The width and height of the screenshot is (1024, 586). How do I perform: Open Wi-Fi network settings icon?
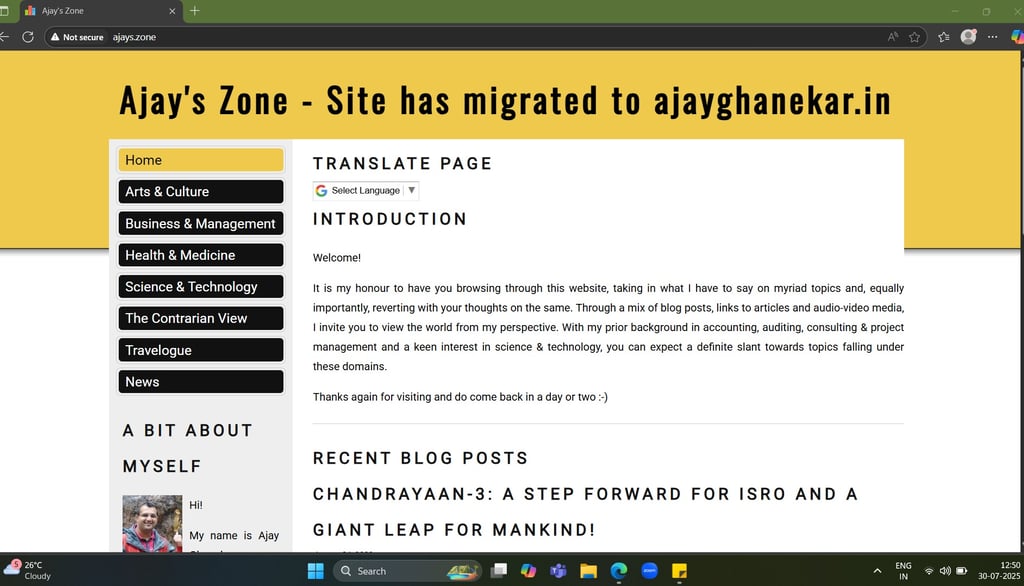tap(929, 571)
